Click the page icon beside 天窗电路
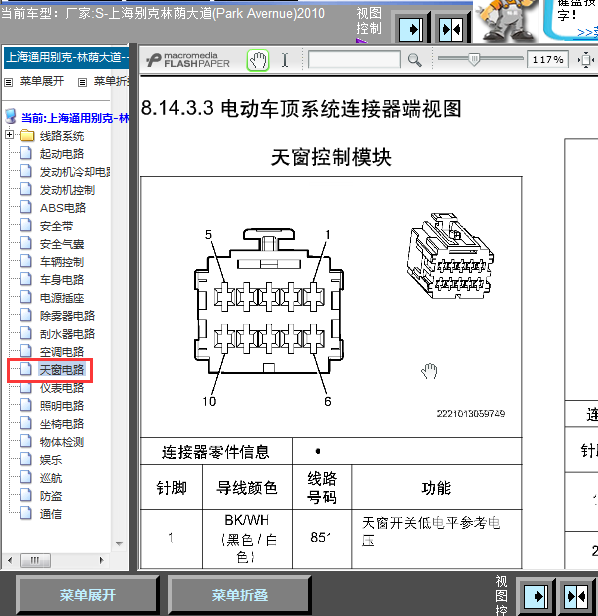The height and width of the screenshot is (616, 598). click(26, 369)
